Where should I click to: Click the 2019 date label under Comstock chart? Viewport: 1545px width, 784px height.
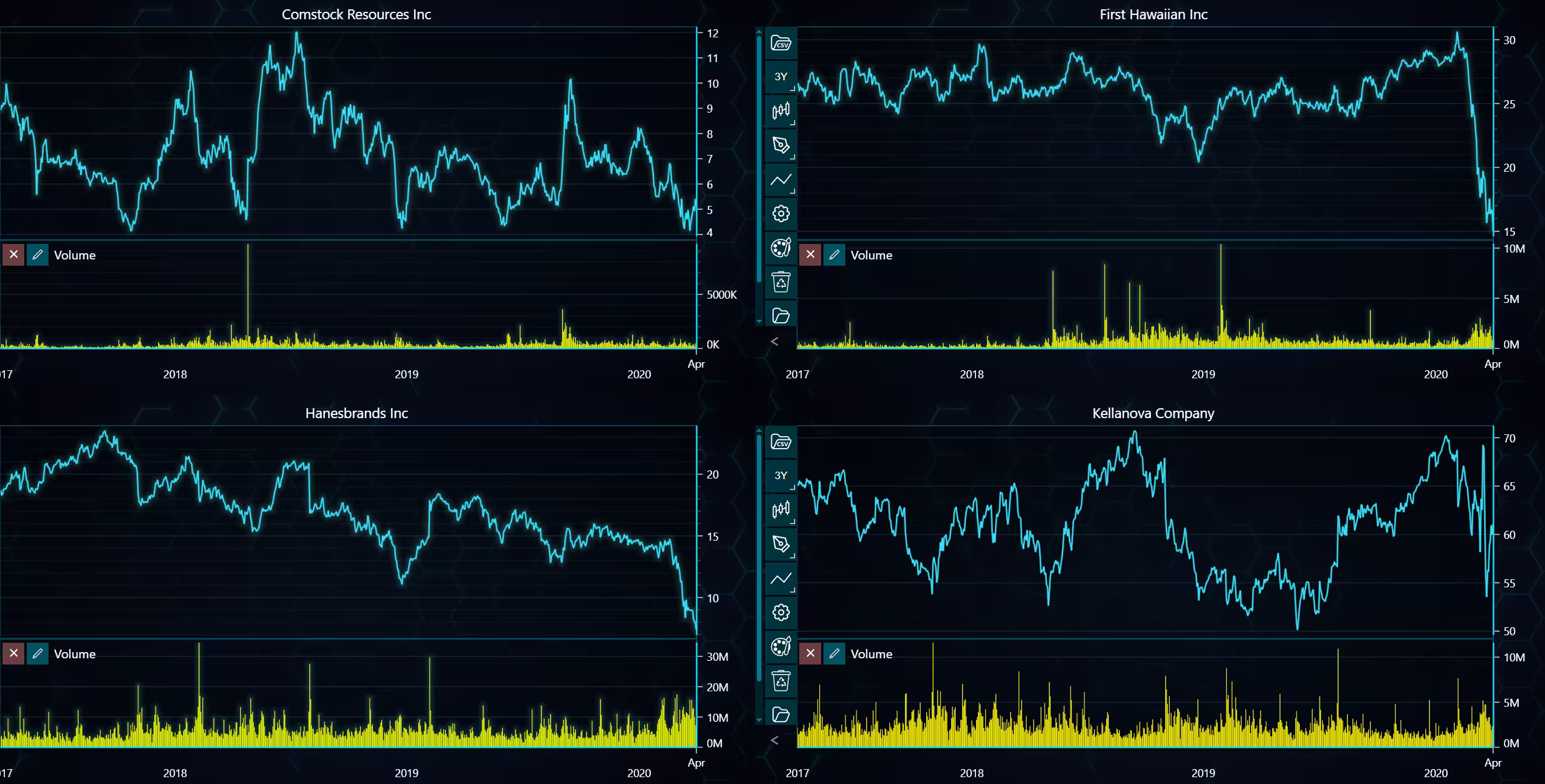(x=406, y=374)
